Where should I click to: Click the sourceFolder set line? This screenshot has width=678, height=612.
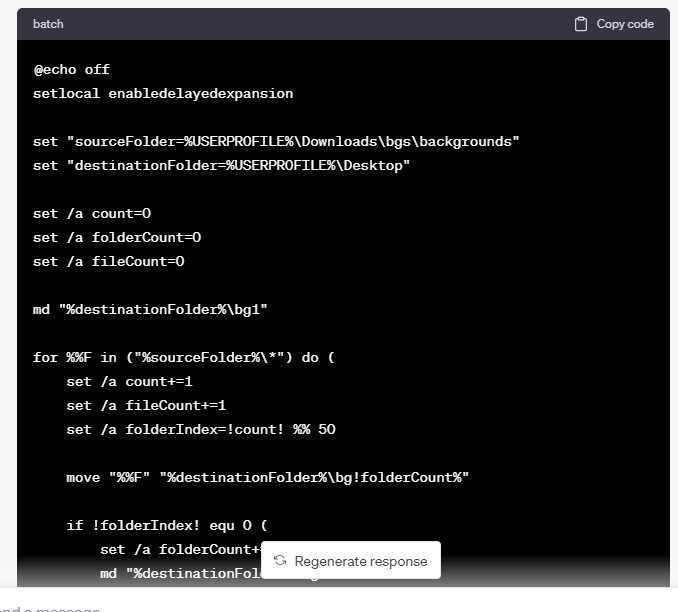(x=276, y=142)
